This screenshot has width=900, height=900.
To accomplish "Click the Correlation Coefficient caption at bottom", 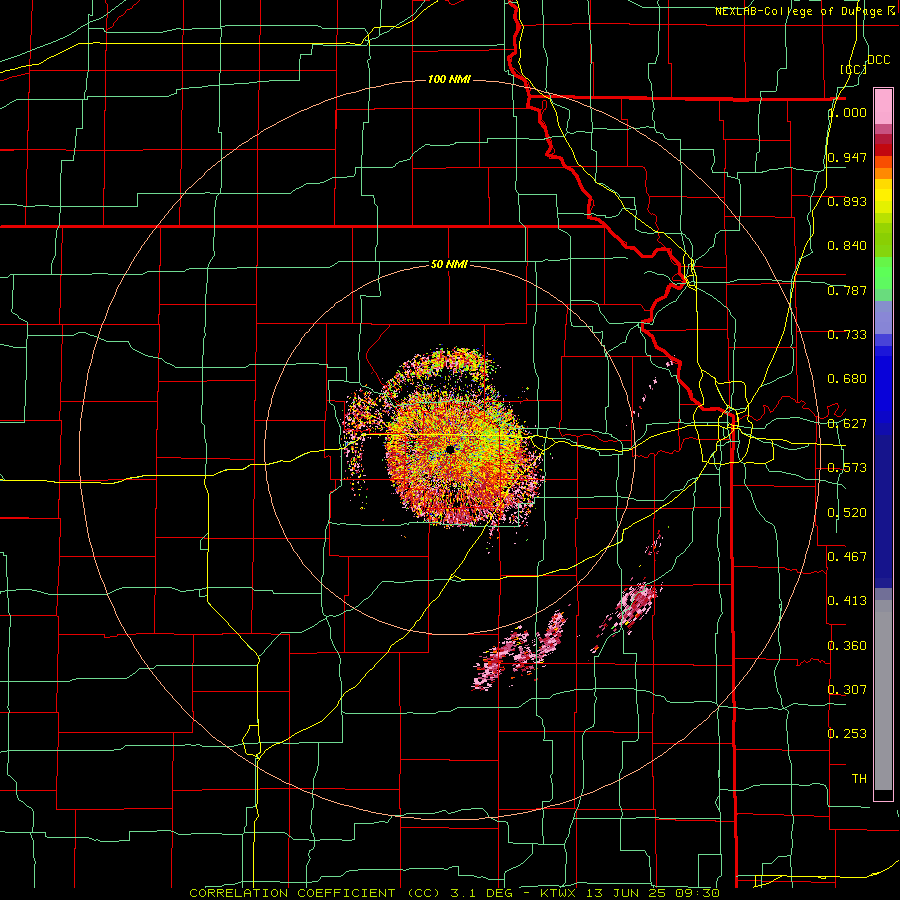I will (455, 893).
